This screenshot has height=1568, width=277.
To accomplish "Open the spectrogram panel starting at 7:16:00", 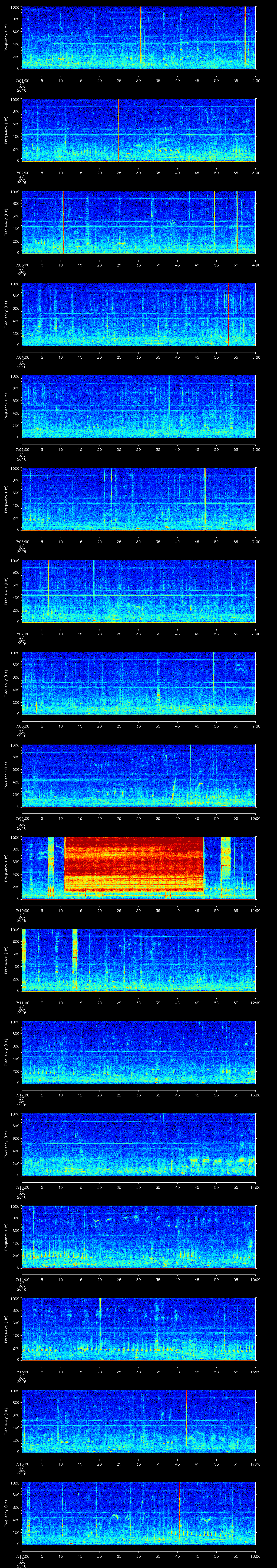I will tap(138, 1421).
